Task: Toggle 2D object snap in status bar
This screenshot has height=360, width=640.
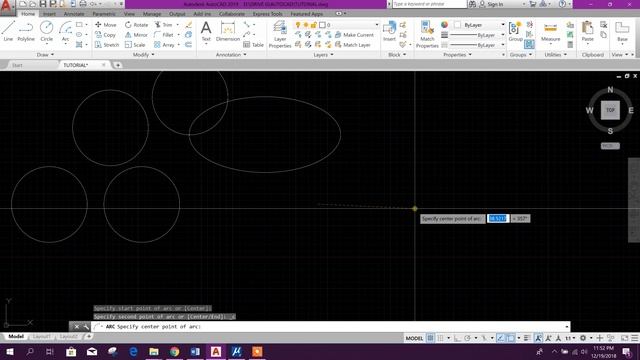Action: point(511,338)
